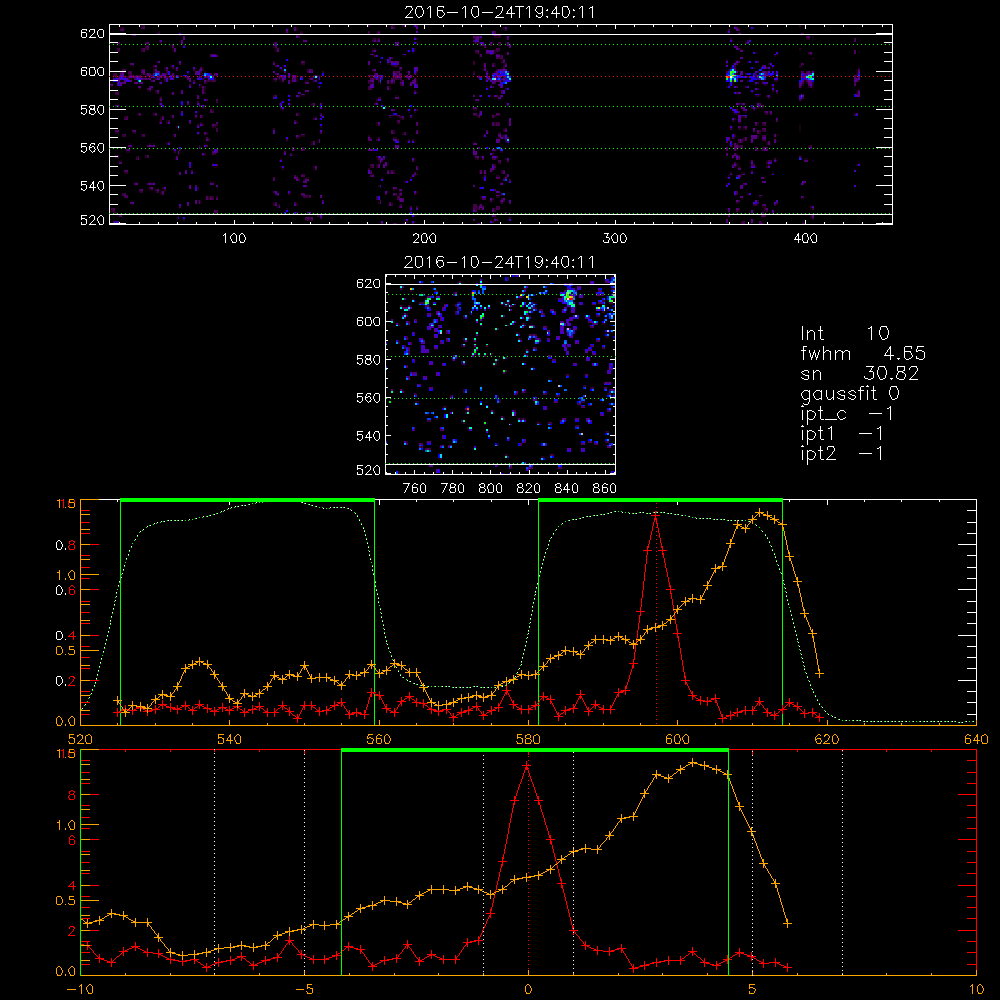Viewport: 1000px width, 1000px height.
Task: Click x-axis label -5 of the bottom plot
Action: coord(305,990)
